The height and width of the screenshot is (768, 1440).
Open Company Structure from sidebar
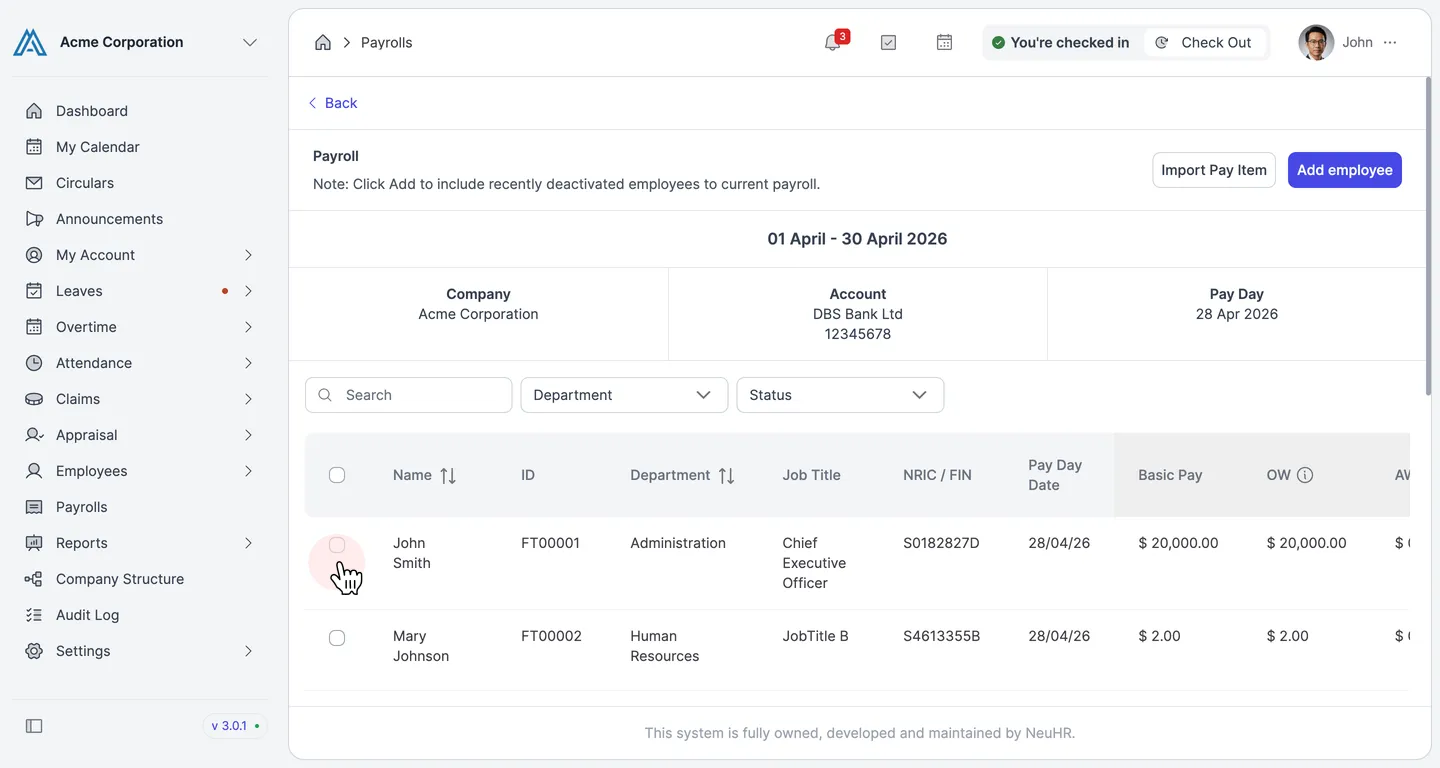[120, 579]
